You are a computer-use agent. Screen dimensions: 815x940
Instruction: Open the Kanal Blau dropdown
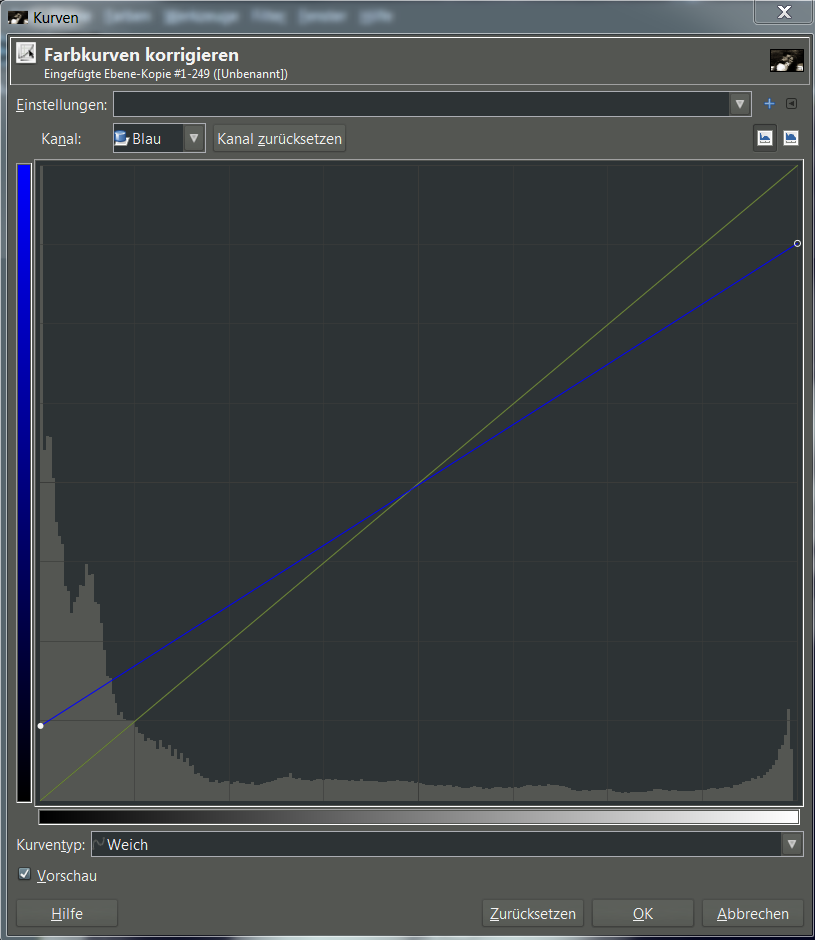(159, 138)
